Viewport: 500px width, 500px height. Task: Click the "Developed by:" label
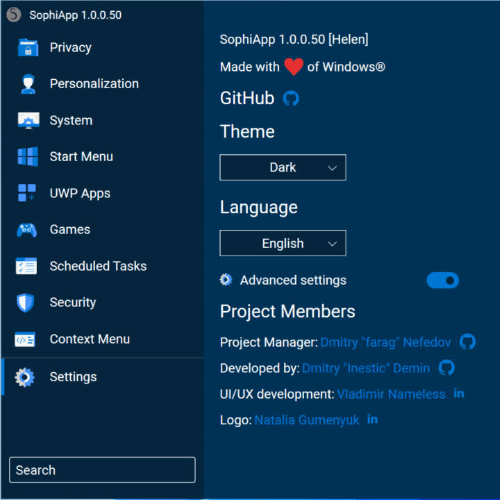[260, 368]
